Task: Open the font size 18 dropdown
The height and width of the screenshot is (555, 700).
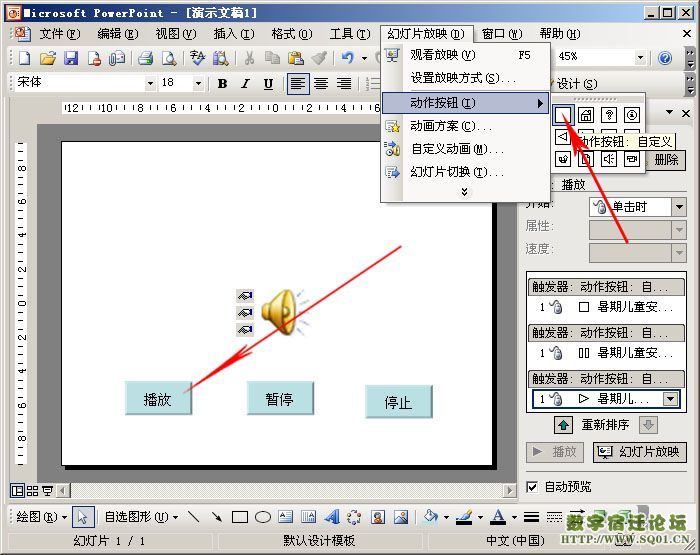Action: click(x=198, y=83)
